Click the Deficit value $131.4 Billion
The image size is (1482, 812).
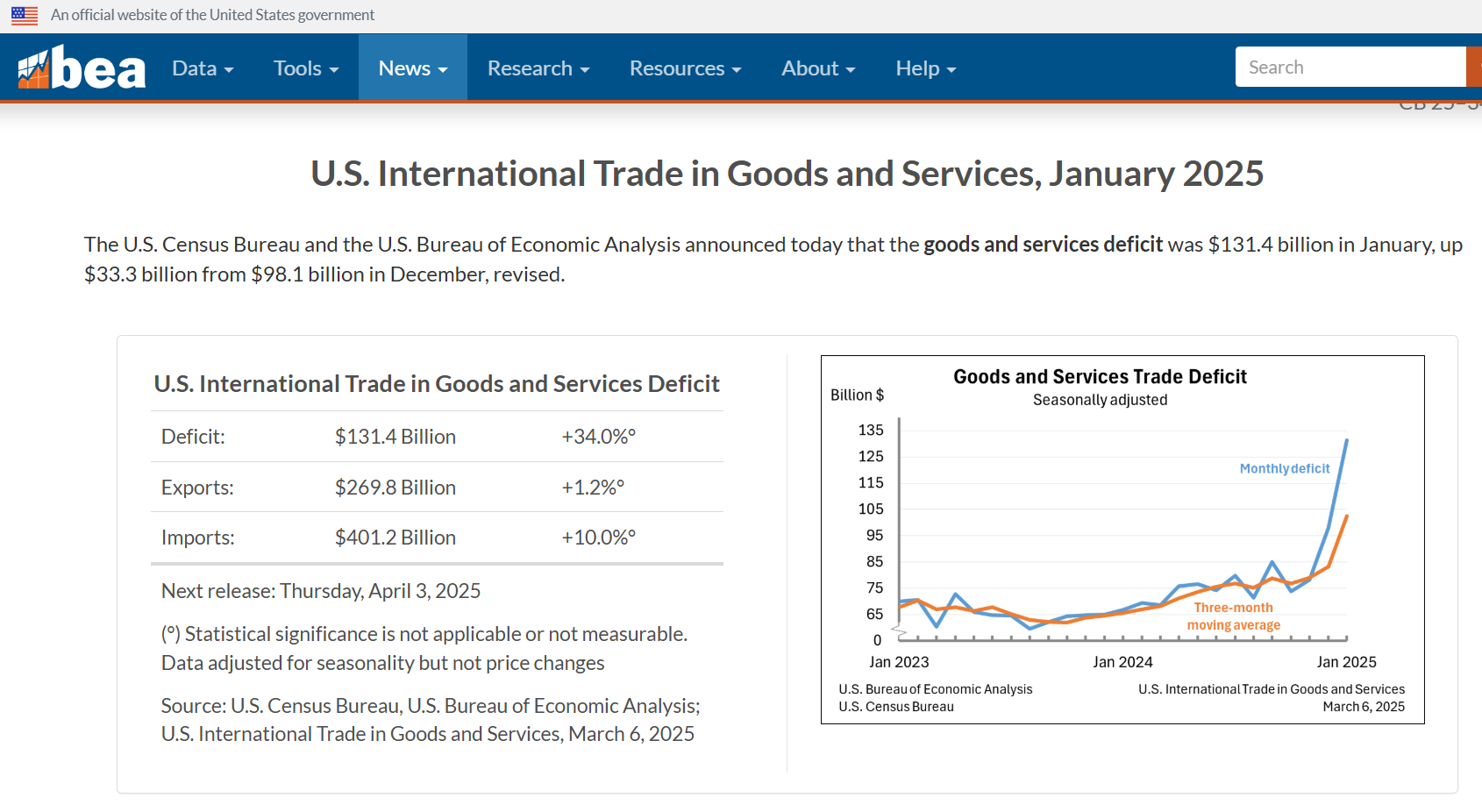(x=395, y=437)
